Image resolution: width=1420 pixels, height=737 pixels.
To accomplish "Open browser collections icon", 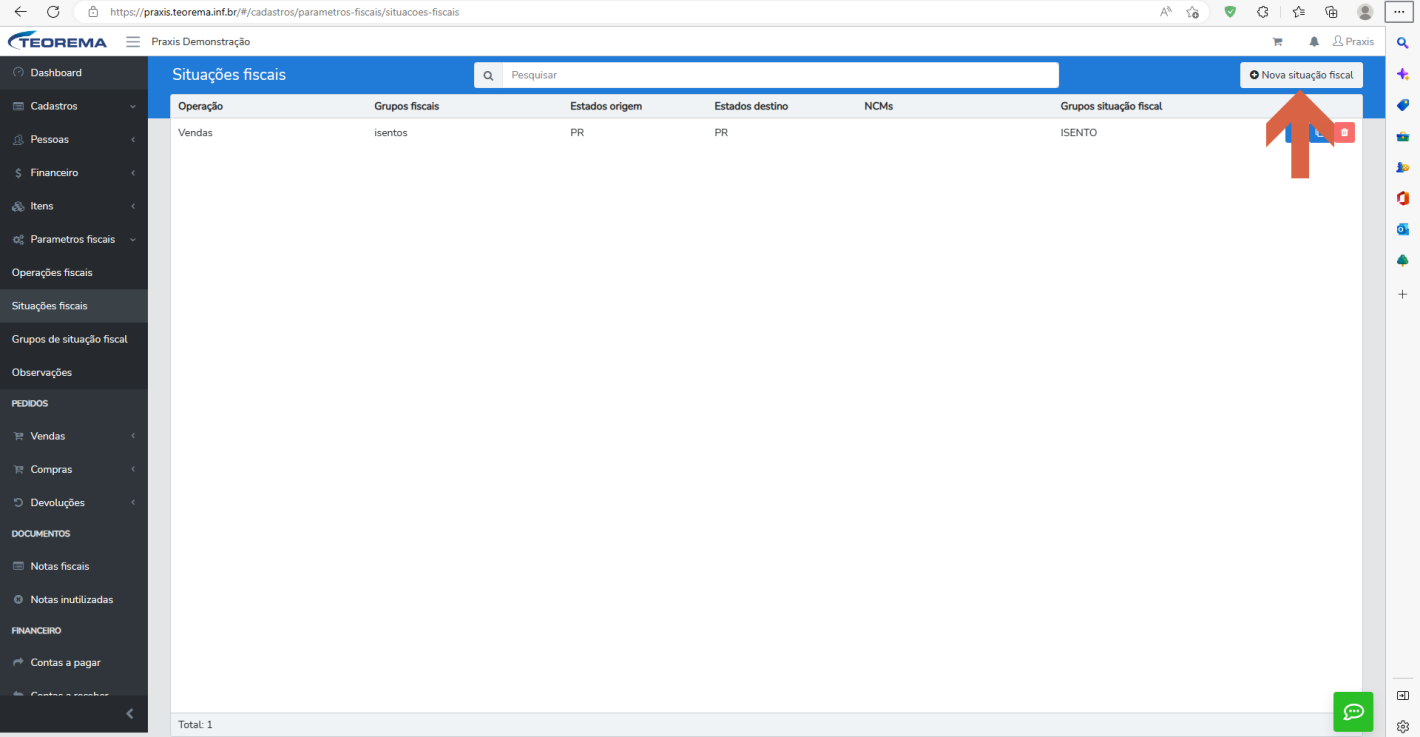I will [1331, 12].
